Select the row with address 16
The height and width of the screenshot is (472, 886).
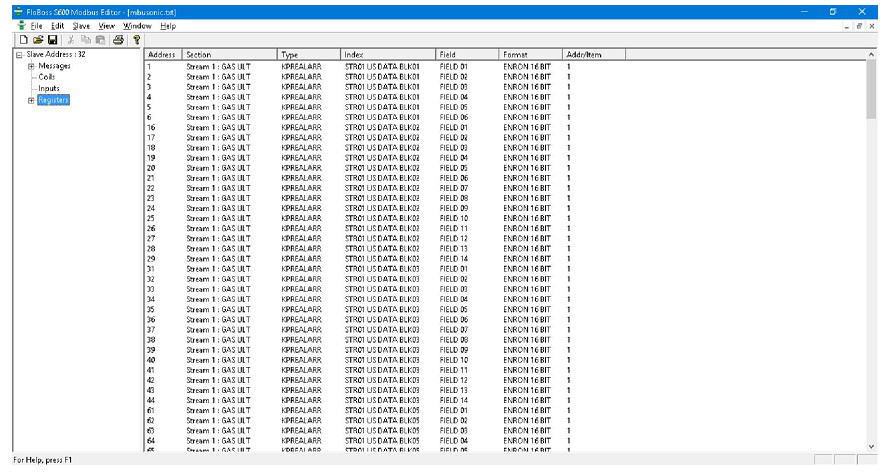point(505,128)
